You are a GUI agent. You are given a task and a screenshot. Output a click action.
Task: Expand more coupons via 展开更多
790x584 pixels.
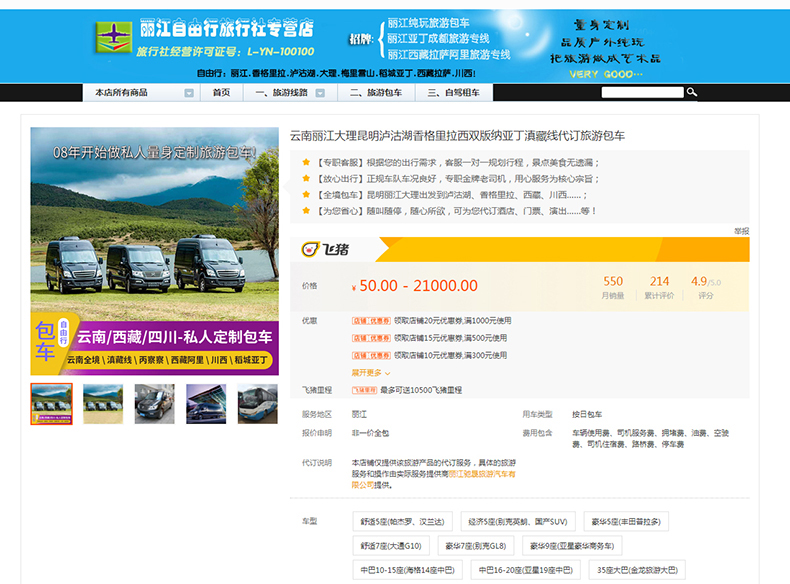(x=370, y=372)
